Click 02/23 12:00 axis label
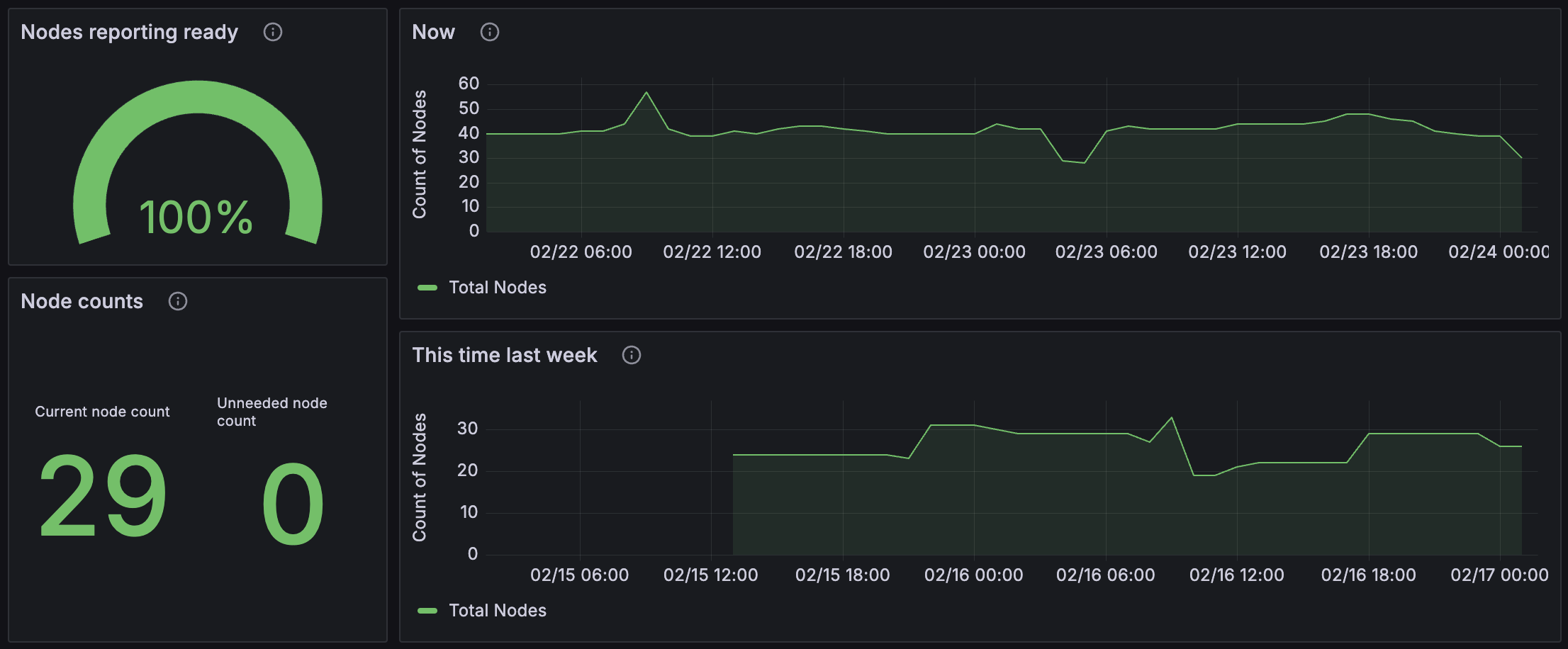This screenshot has width=1568, height=649. click(1238, 252)
